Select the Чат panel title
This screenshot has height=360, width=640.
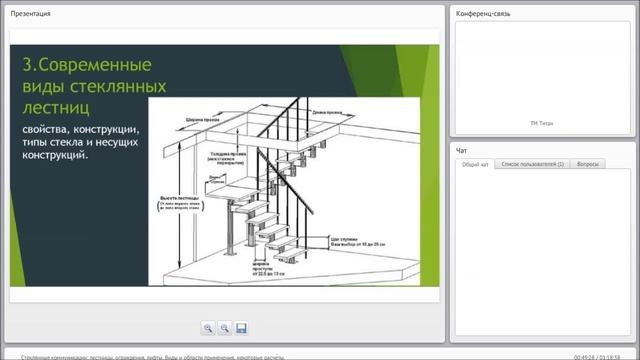461,151
